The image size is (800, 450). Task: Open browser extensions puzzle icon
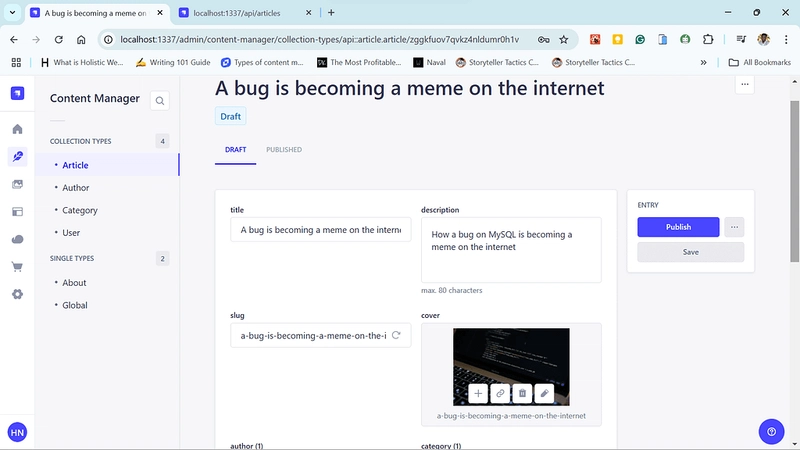708,39
